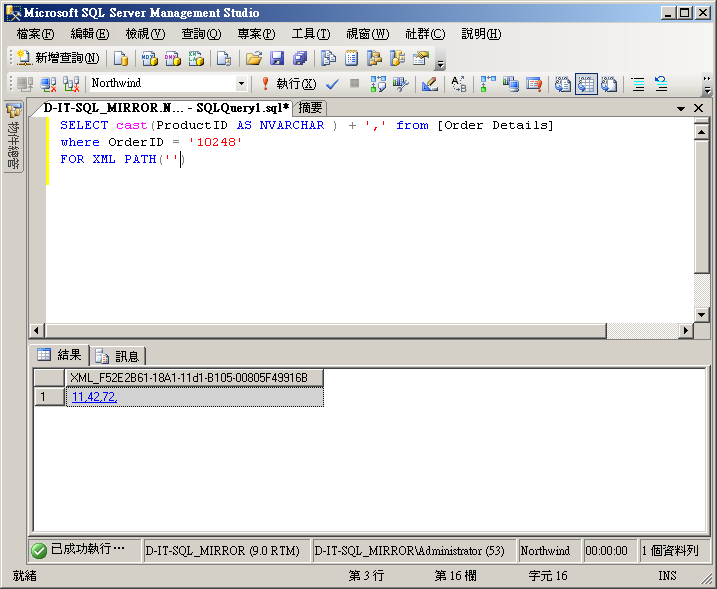Screen dimensions: 717x589
Task: Open the Object Explorer toolbar icon
Action: 375,59
